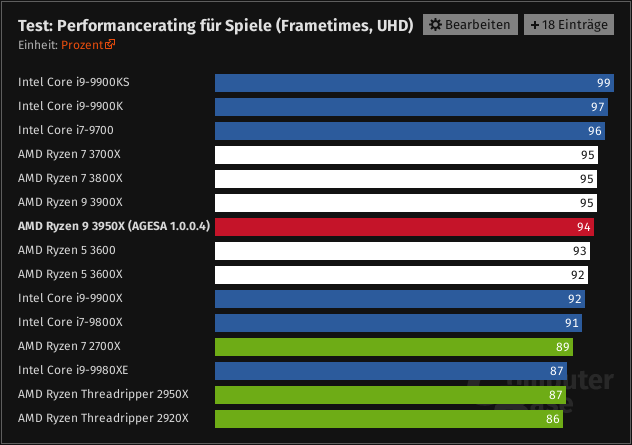The height and width of the screenshot is (445, 632).
Task: Open the Prozent unit link
Action: coord(82,45)
